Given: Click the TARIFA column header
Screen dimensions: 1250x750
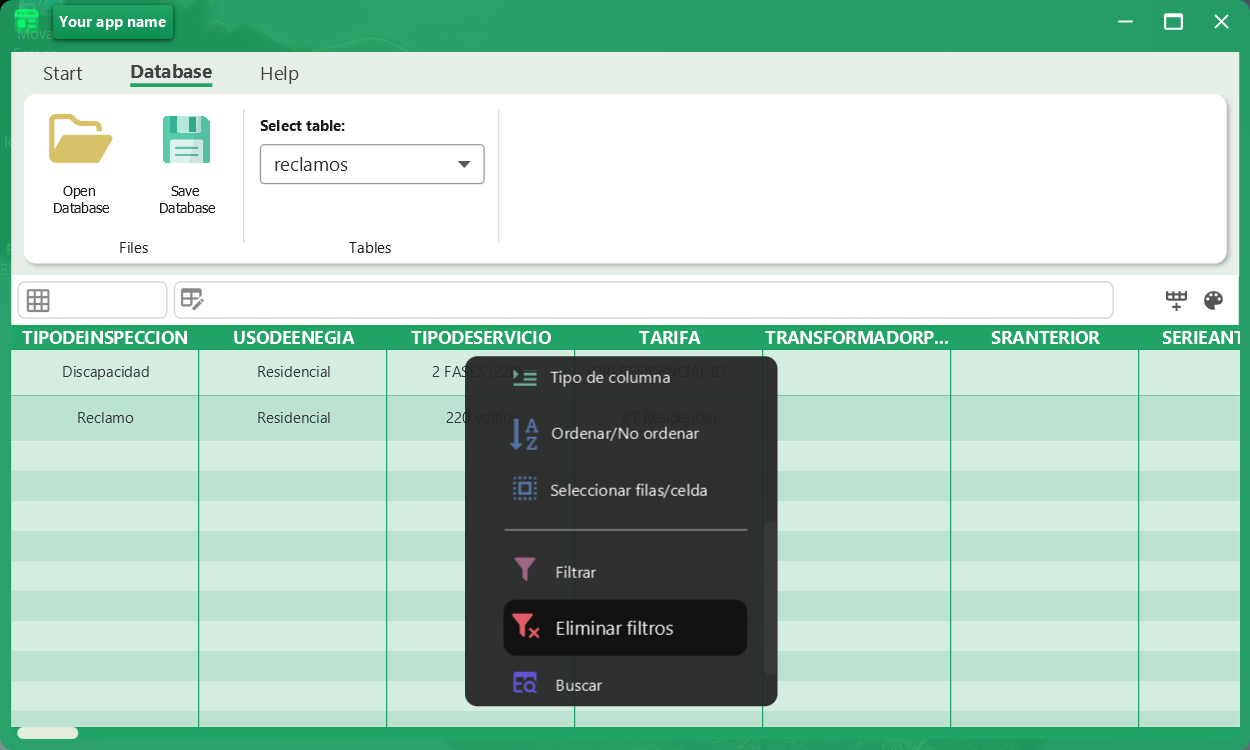Looking at the screenshot, I should pyautogui.click(x=669, y=338).
